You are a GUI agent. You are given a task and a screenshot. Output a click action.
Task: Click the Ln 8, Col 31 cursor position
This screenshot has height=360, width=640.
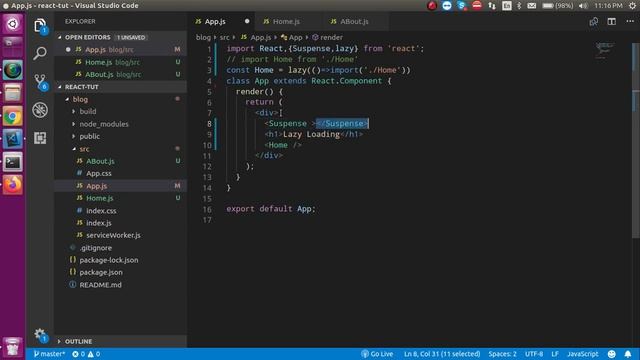coord(442,354)
